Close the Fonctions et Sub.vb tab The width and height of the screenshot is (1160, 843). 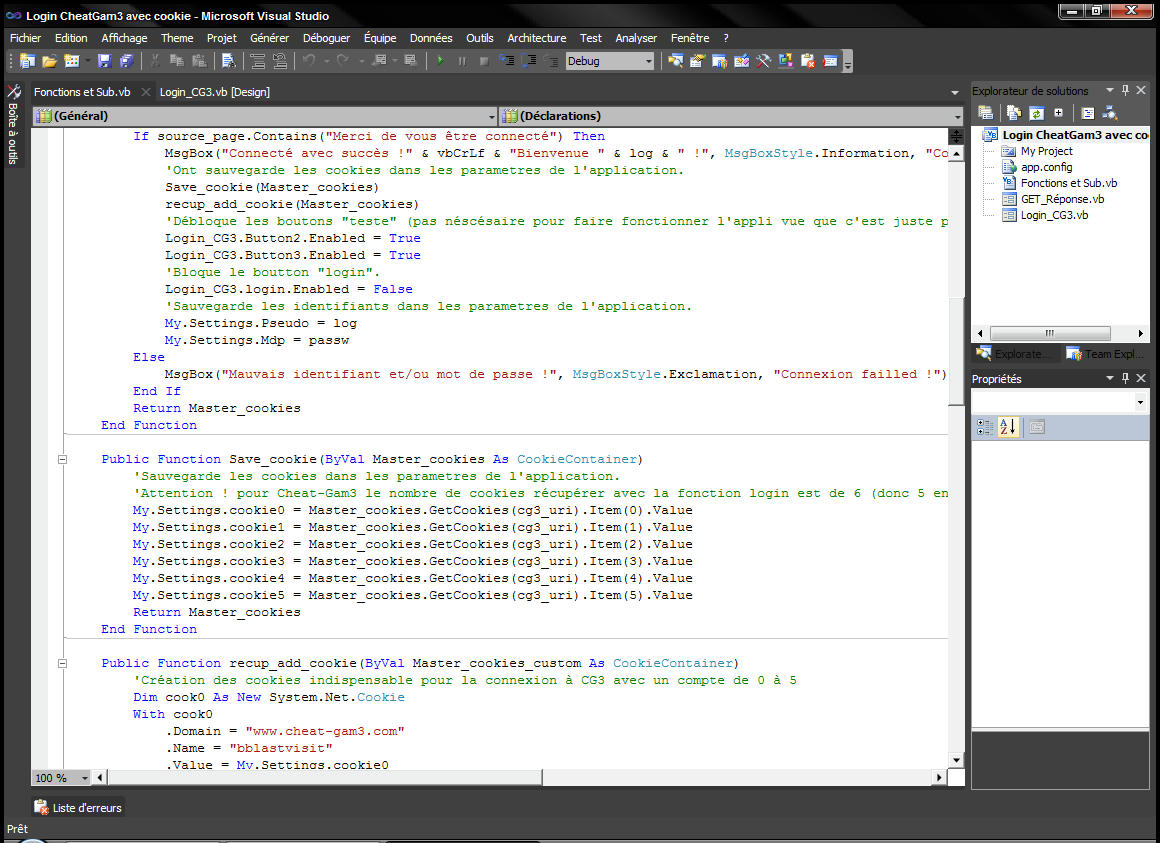[146, 92]
